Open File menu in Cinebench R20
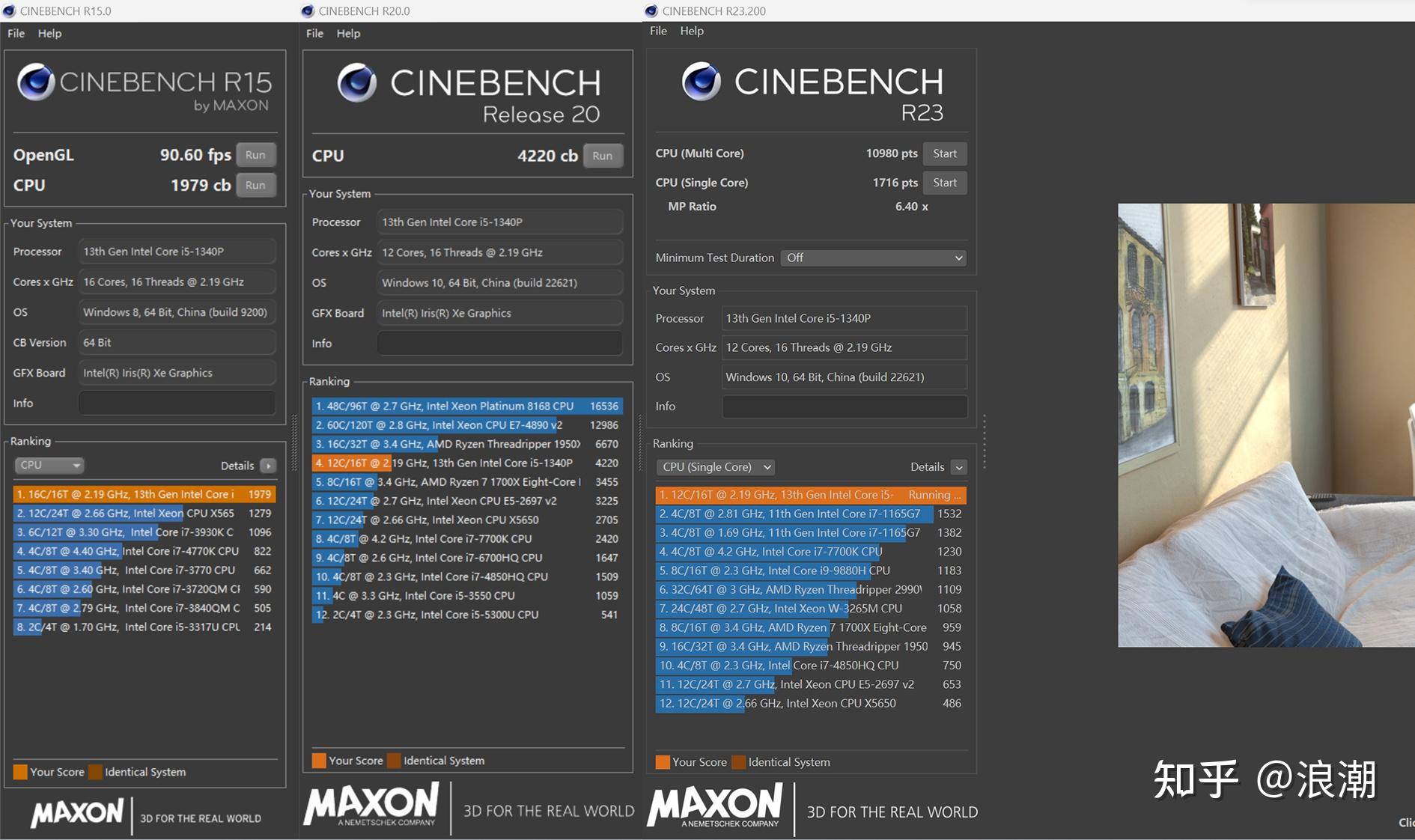The height and width of the screenshot is (840, 1415). point(315,33)
